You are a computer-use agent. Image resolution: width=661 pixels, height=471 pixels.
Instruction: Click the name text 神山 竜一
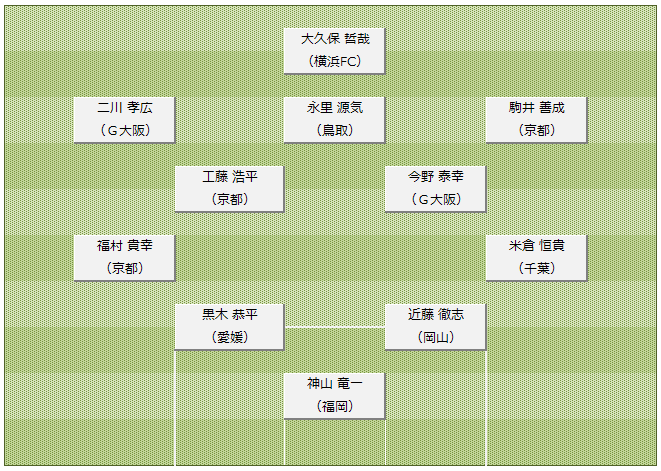335,383
